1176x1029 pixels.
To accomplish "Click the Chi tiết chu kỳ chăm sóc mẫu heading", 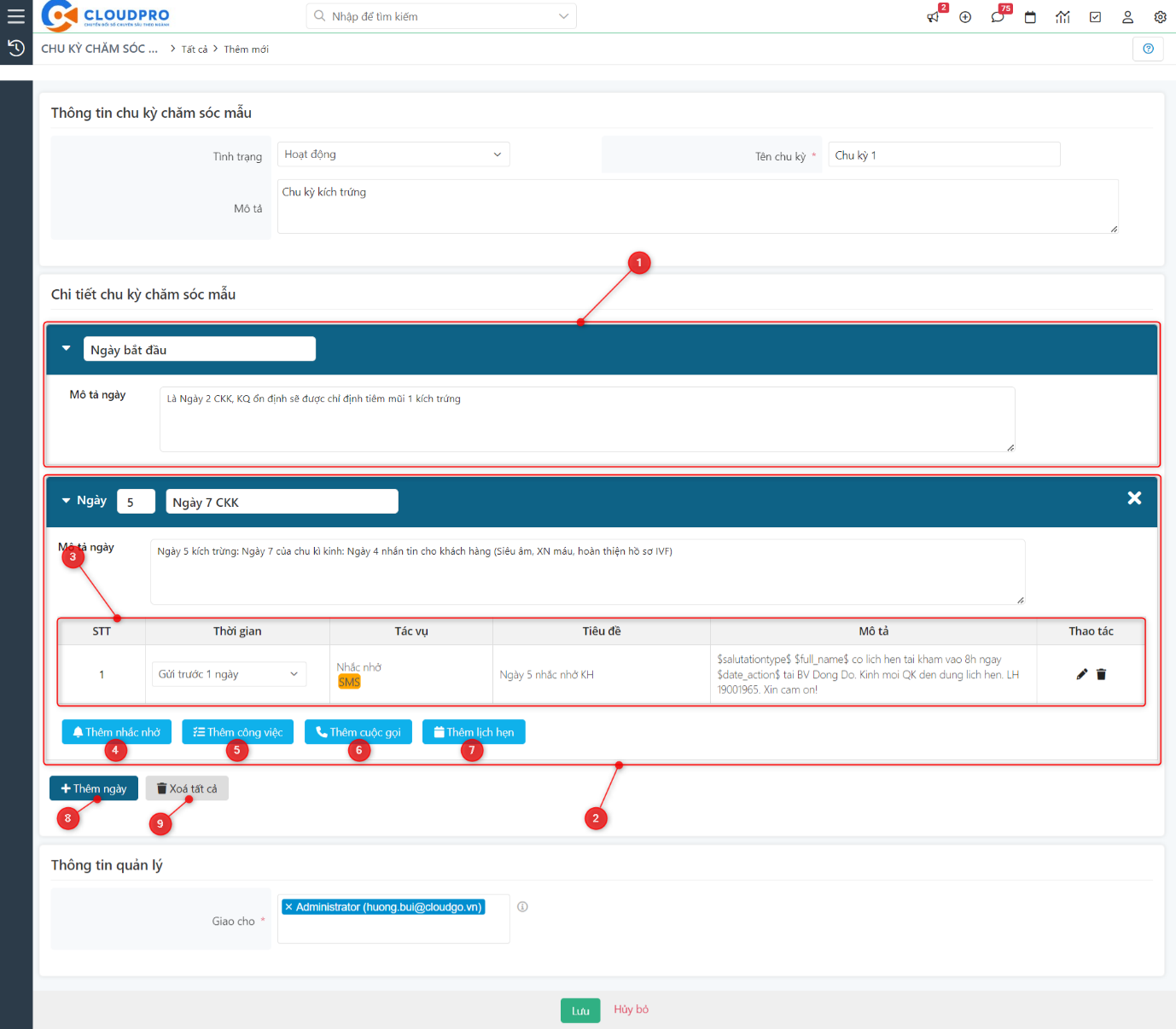I will coord(143,294).
